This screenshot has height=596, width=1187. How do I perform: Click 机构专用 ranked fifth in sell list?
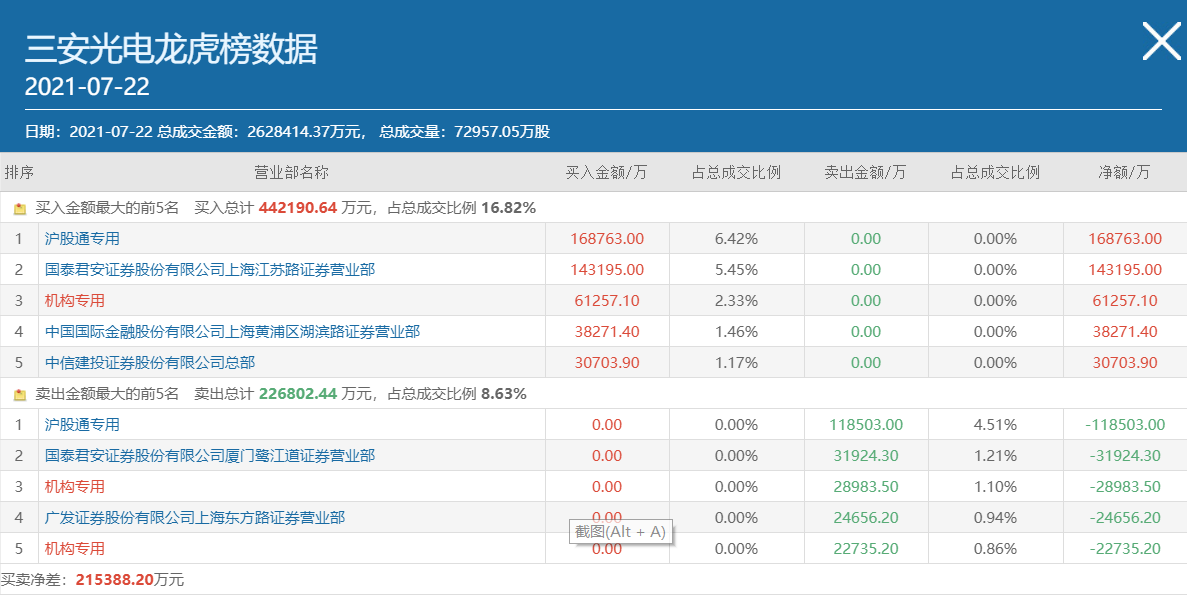[x=75, y=549]
